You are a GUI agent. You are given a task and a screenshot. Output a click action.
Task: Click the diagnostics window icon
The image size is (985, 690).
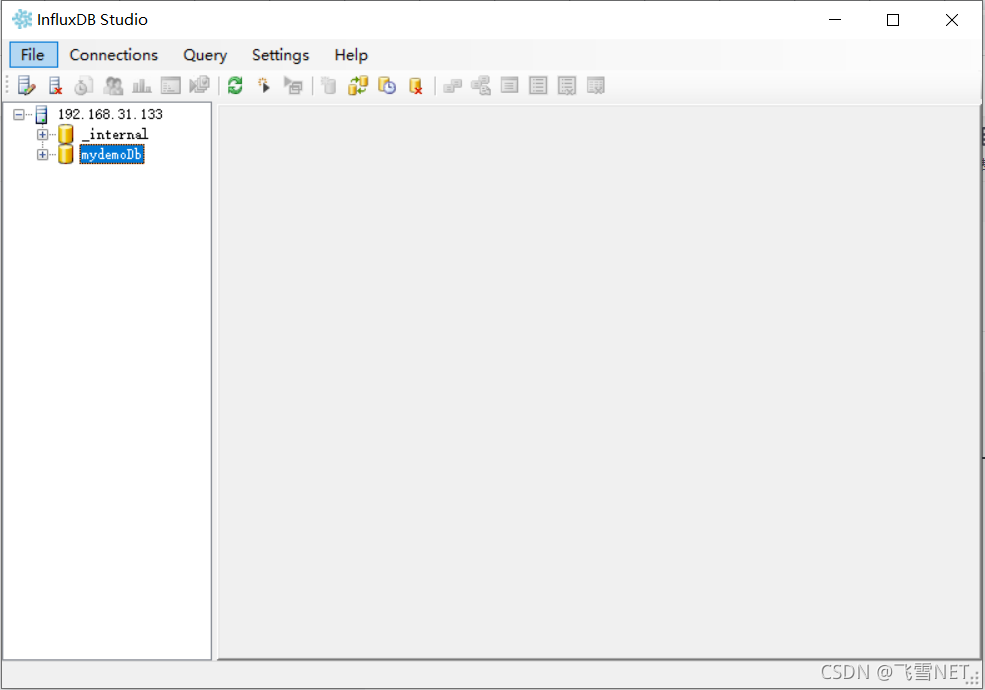click(x=170, y=85)
